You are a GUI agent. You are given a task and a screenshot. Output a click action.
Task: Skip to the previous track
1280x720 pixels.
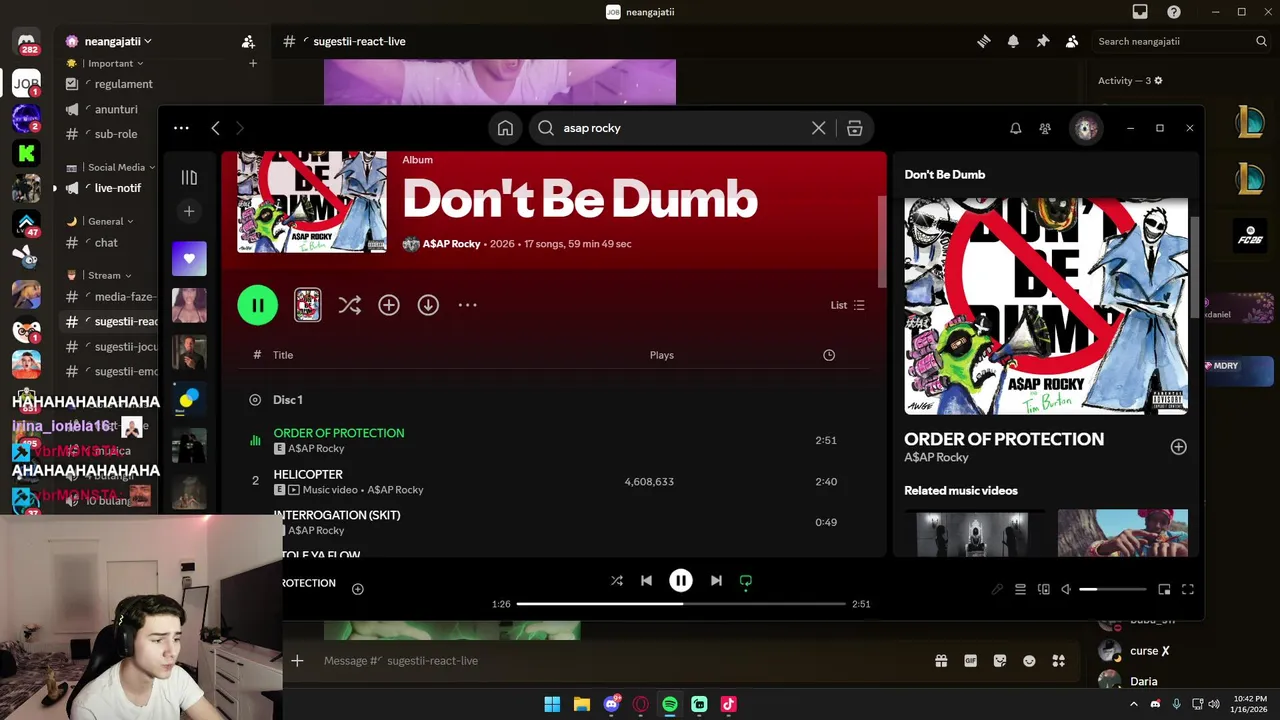click(x=646, y=581)
